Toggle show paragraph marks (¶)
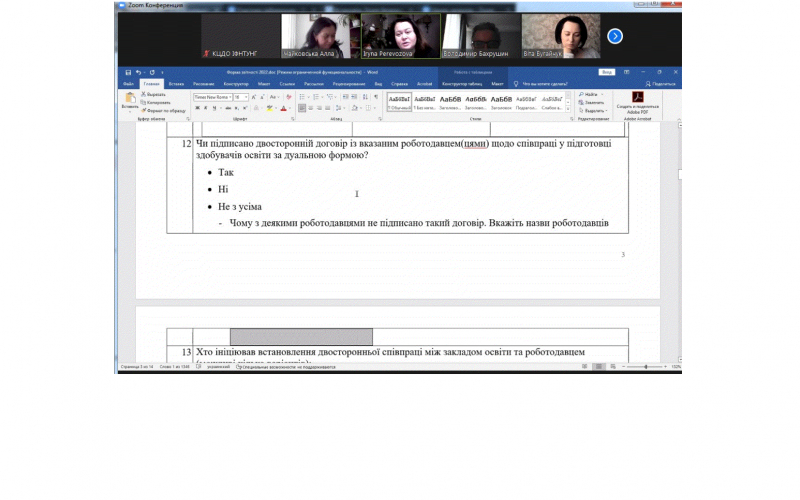This screenshot has height=500, width=800. (x=376, y=97)
